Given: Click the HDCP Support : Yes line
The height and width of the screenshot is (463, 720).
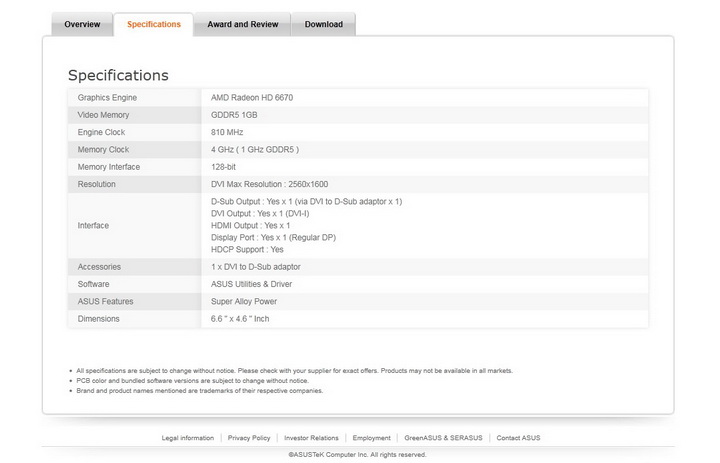Looking at the screenshot, I should click(247, 249).
